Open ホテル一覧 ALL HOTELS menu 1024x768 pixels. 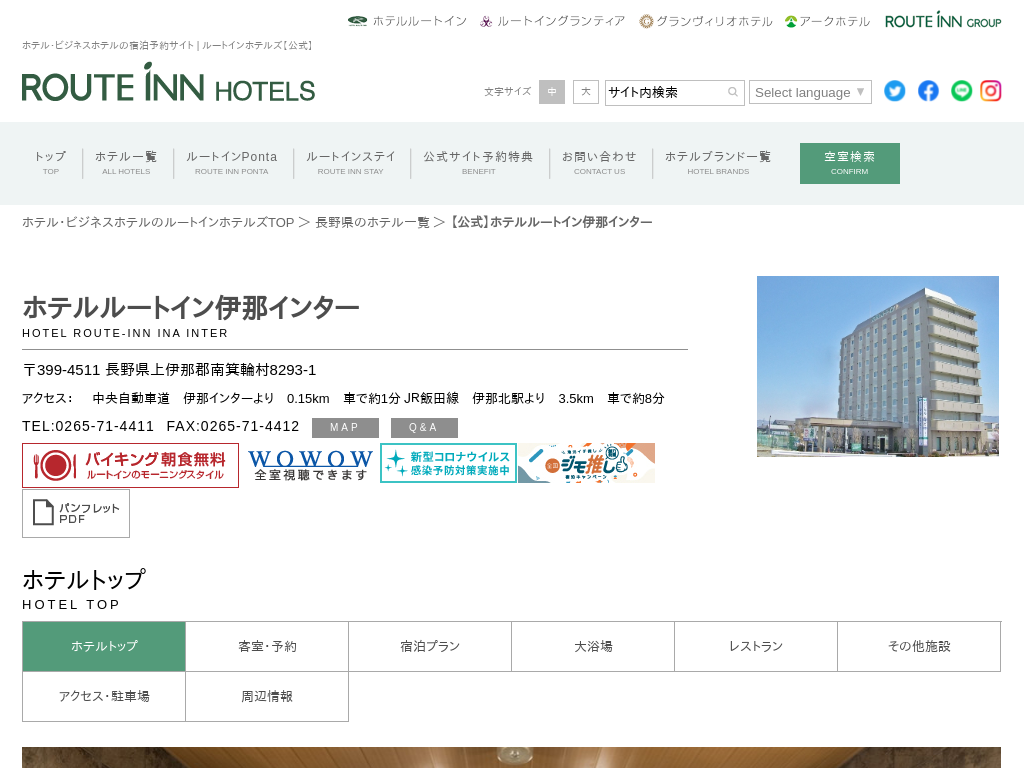[x=126, y=163]
